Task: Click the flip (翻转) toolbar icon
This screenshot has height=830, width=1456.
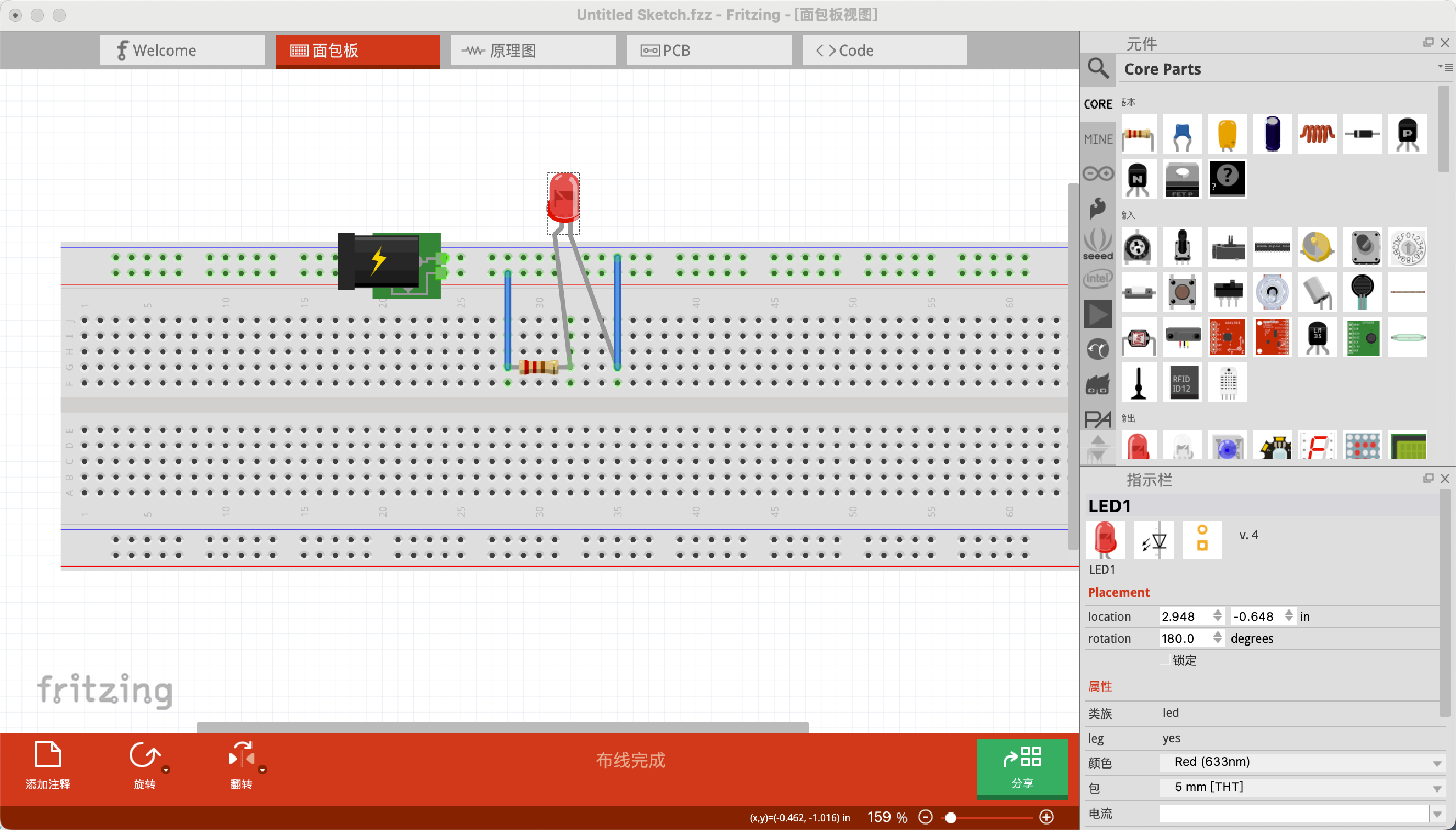Action: pos(241,756)
